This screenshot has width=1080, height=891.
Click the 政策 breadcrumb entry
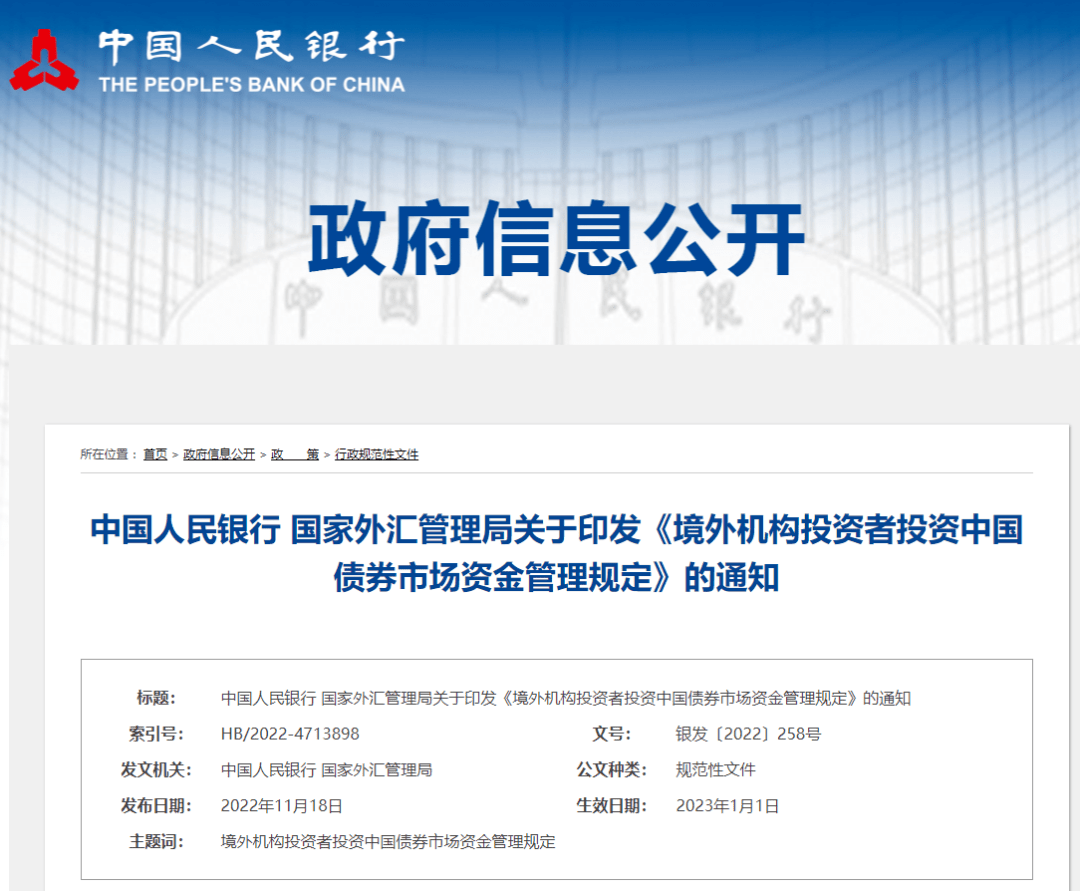[293, 453]
